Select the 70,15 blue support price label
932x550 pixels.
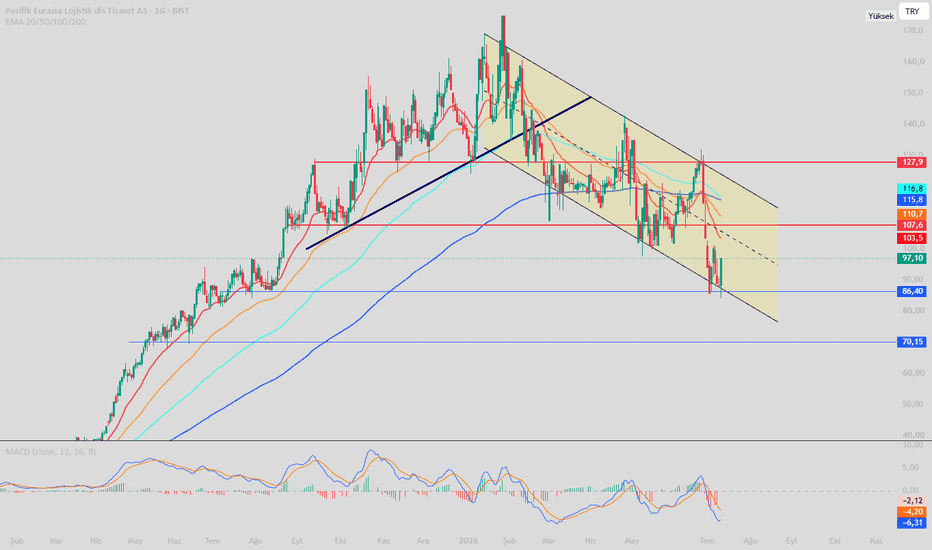coord(912,342)
